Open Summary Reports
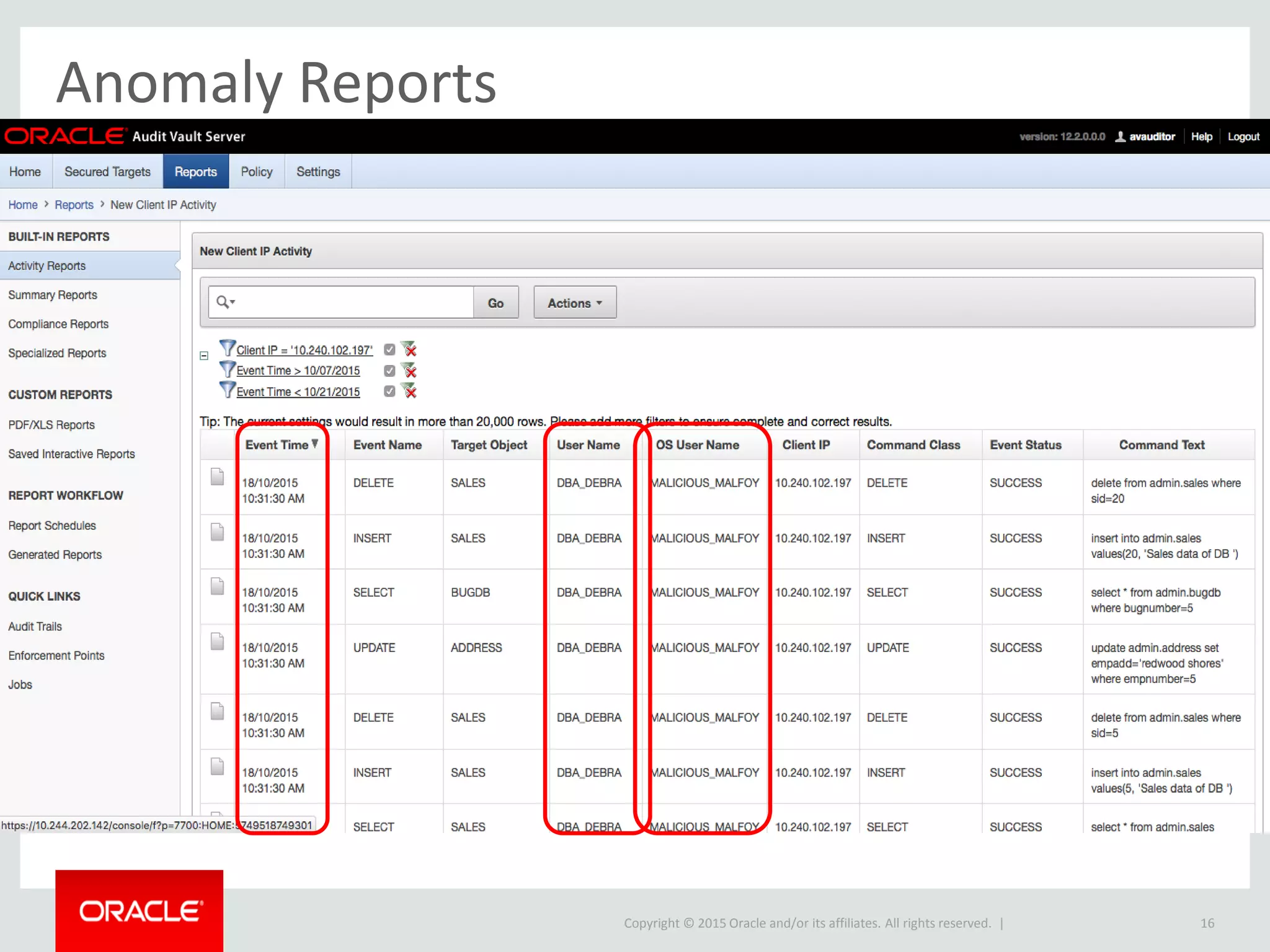This screenshot has width=1270, height=952. [x=53, y=295]
